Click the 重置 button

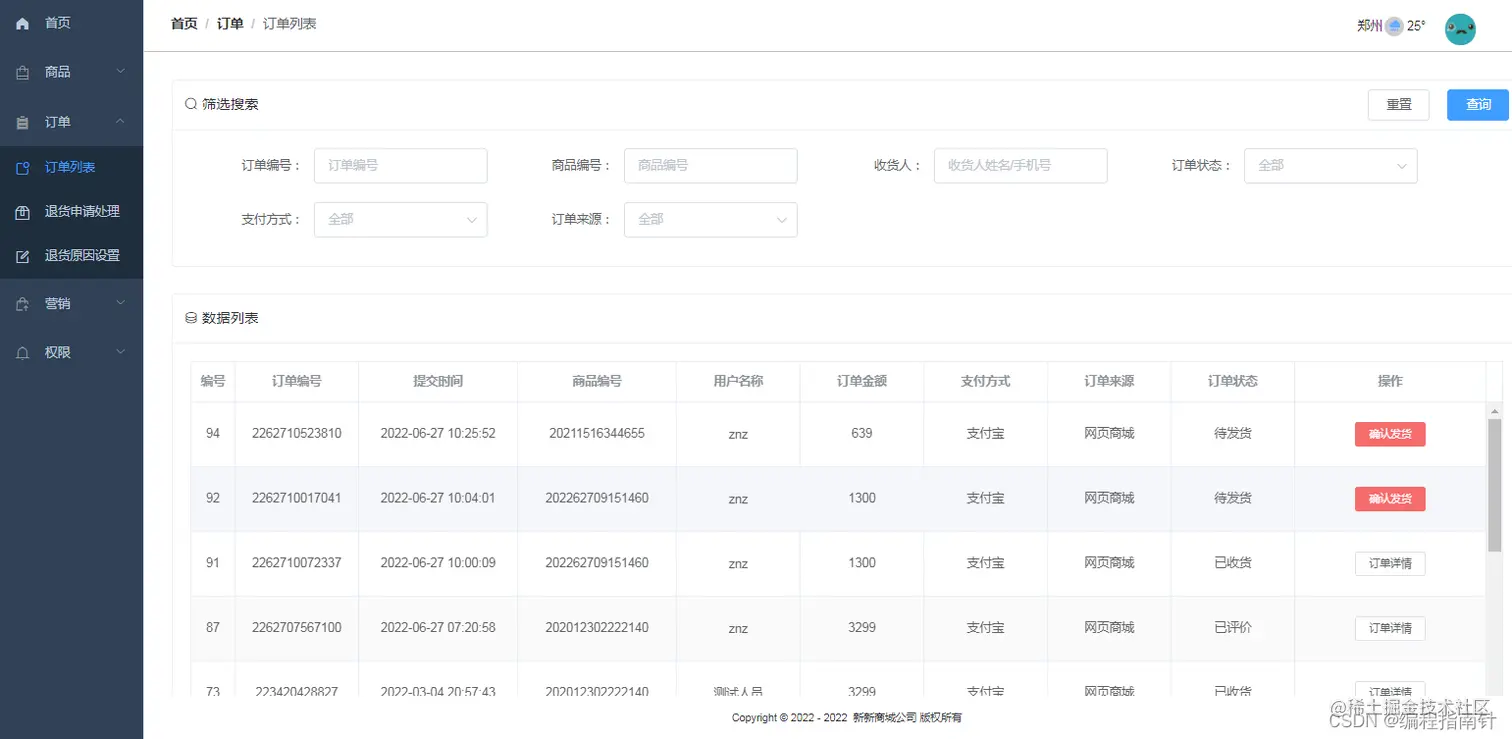(1399, 105)
